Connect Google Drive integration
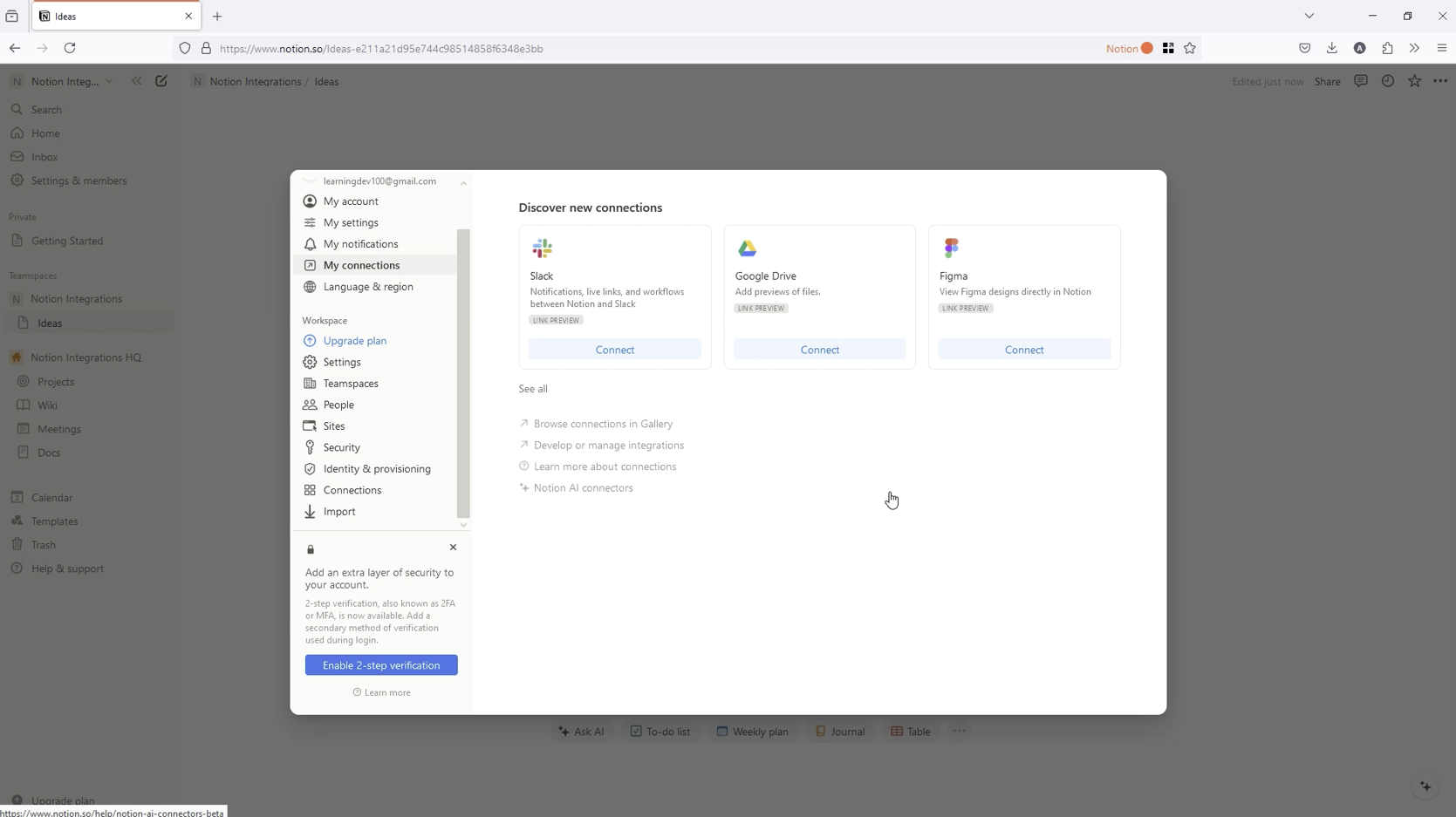The height and width of the screenshot is (817, 1456). pyautogui.click(x=820, y=350)
